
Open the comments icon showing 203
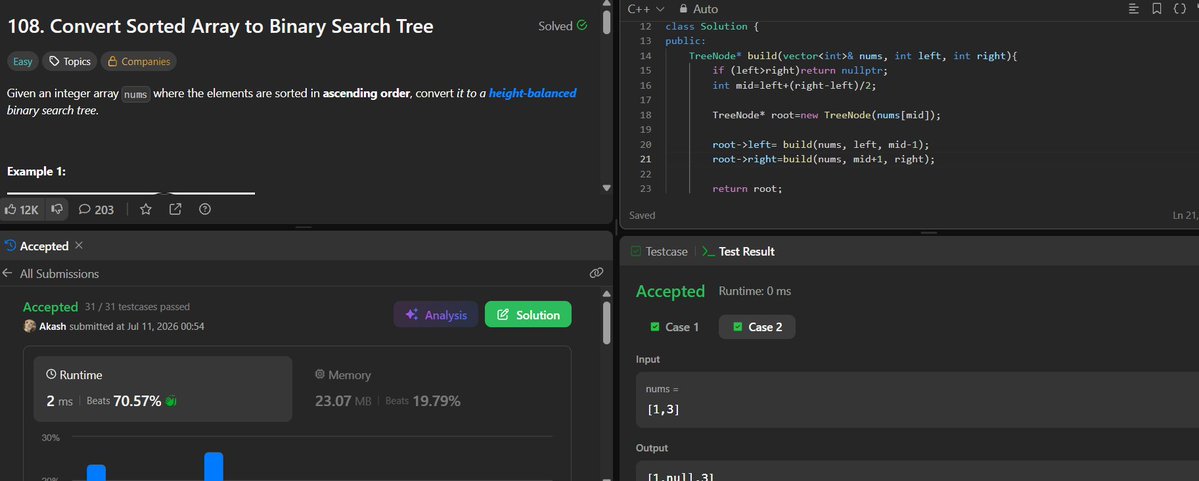(x=85, y=209)
